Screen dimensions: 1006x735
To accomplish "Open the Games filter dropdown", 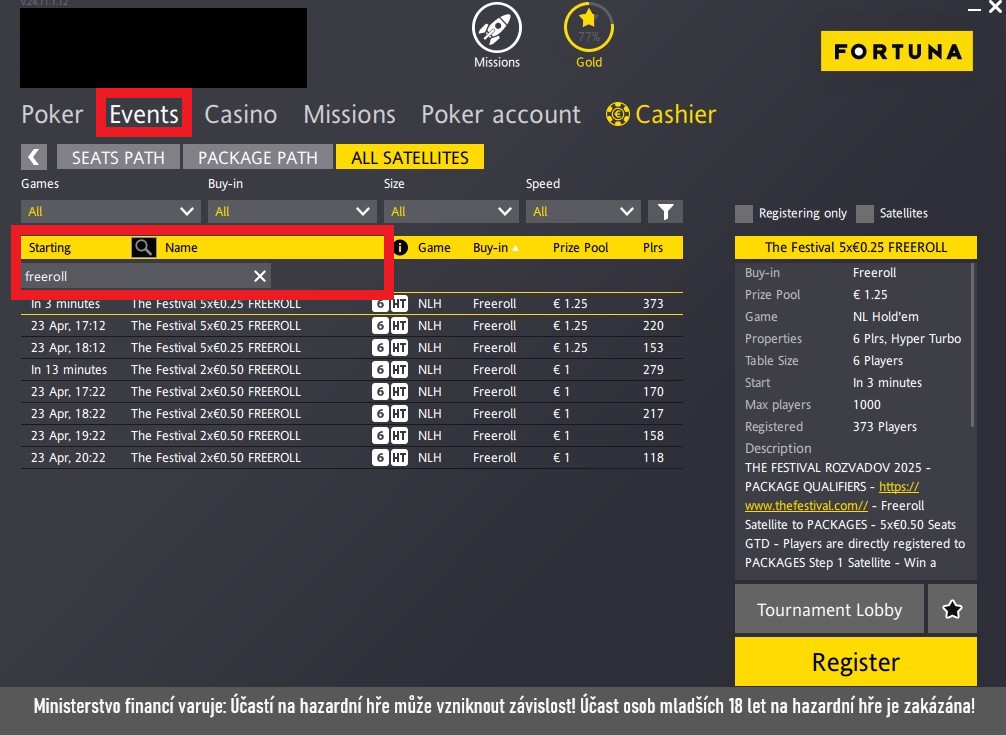I will pos(110,211).
